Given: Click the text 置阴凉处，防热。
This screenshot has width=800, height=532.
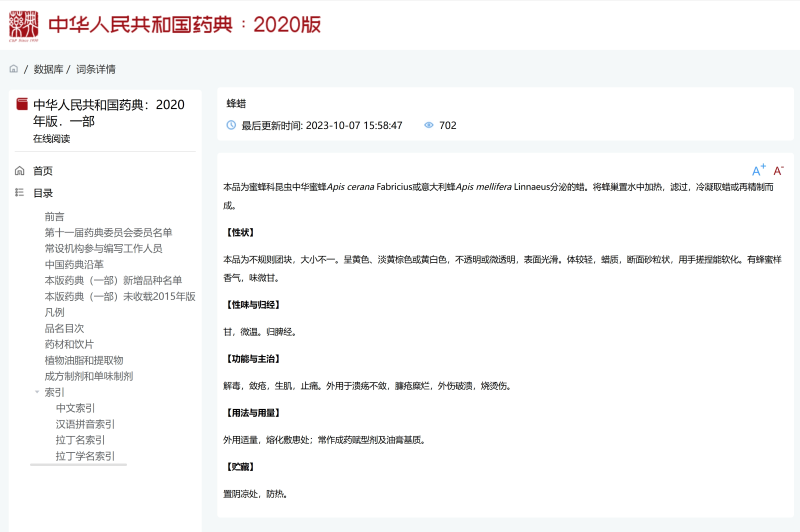Looking at the screenshot, I should (x=255, y=494).
